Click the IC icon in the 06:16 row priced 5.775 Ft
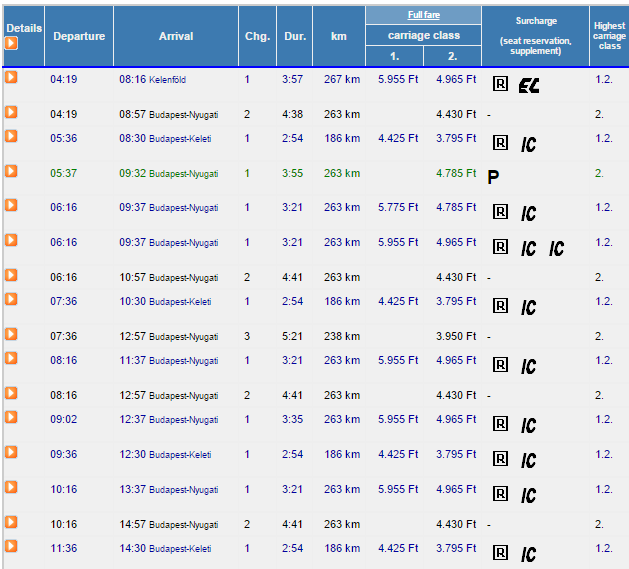 click(528, 213)
